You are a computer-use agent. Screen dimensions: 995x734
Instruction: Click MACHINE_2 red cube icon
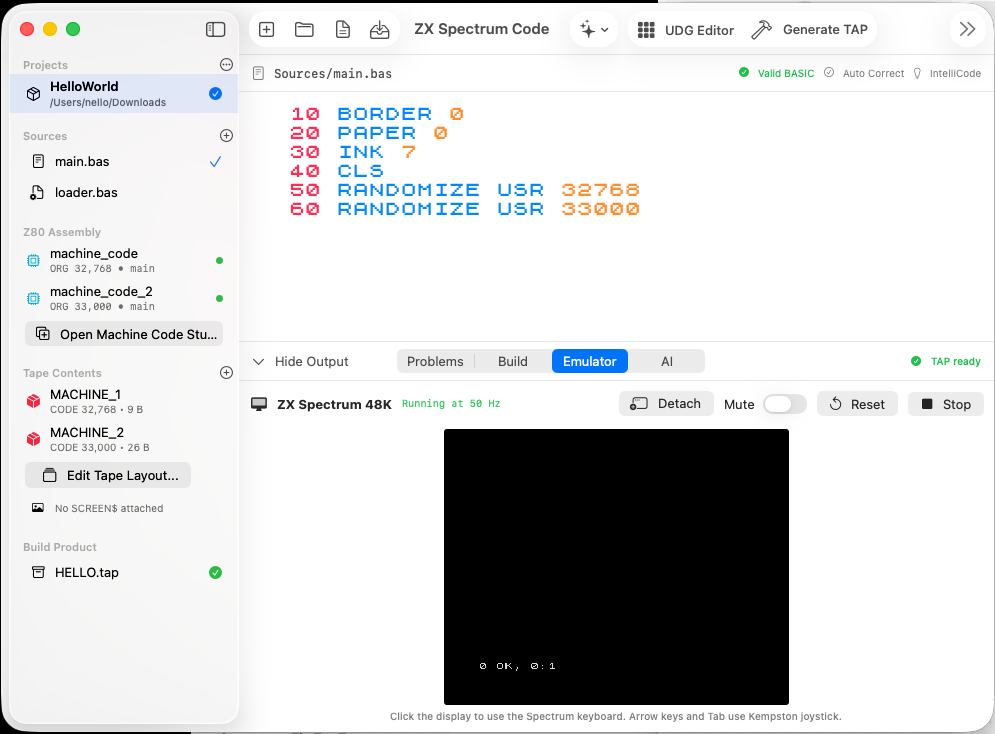click(x=34, y=439)
